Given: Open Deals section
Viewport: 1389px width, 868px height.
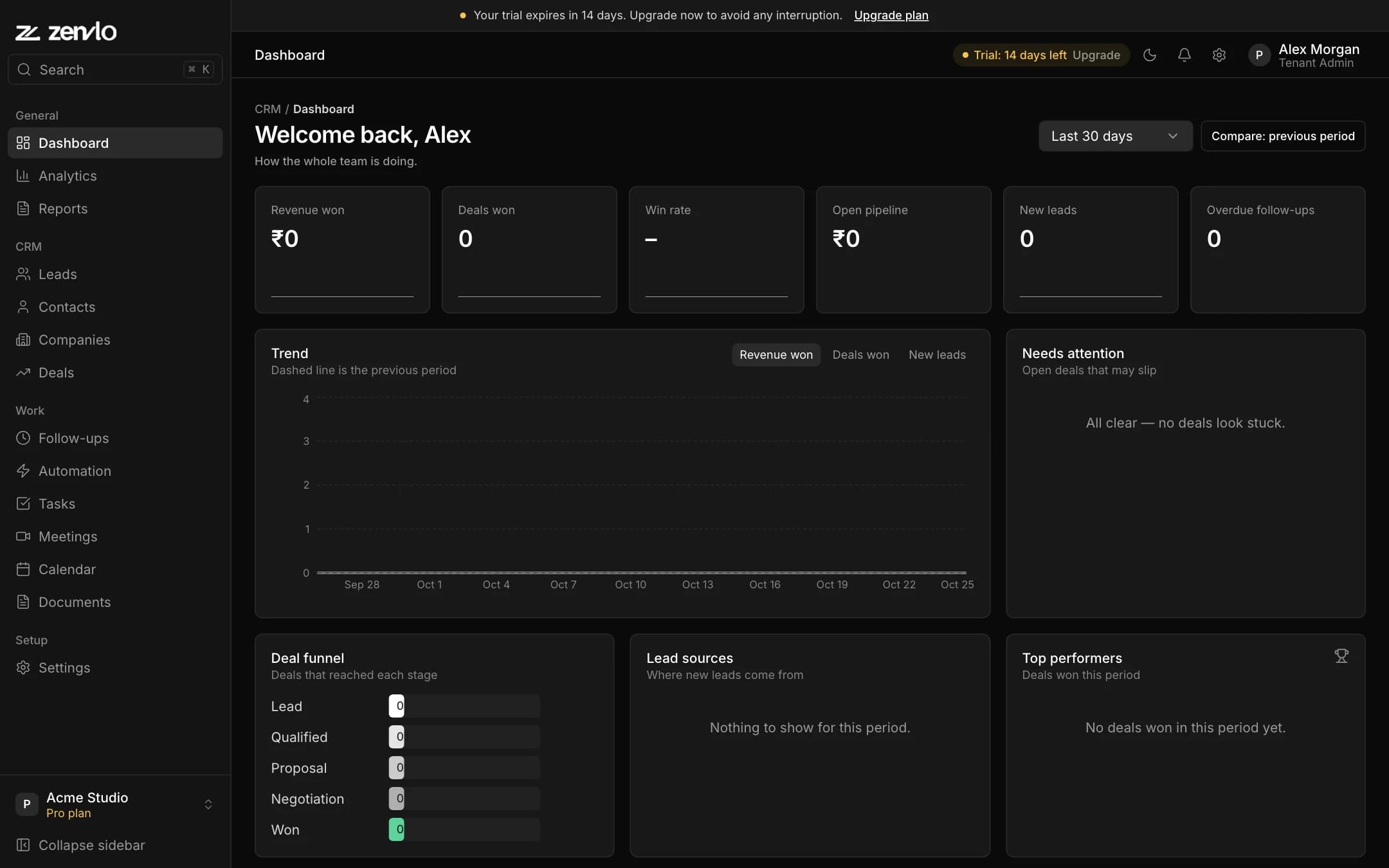Looking at the screenshot, I should 115,372.
